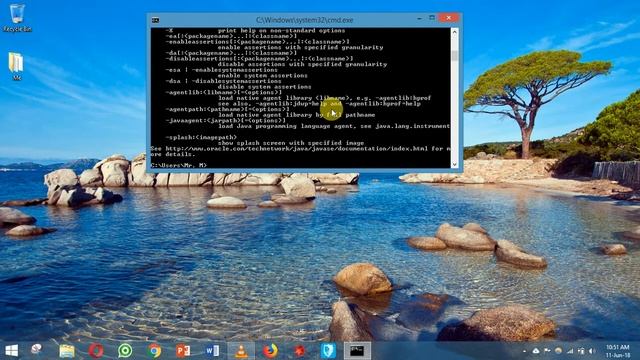The width and height of the screenshot is (640, 360).
Task: Click the '-agentpath:<pathname>' option line
Action: (x=227, y=109)
